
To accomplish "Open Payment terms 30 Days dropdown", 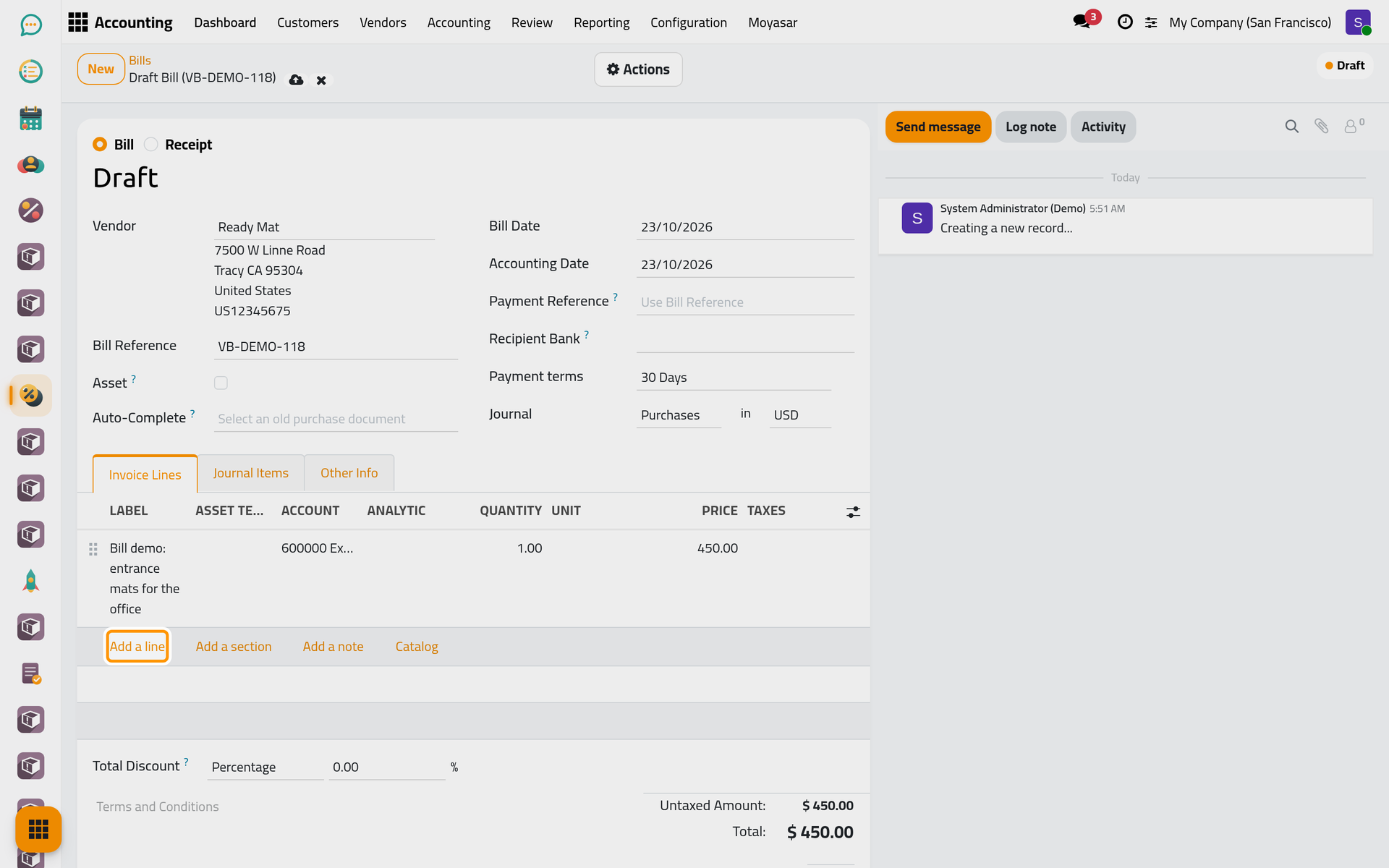I will tap(734, 378).
